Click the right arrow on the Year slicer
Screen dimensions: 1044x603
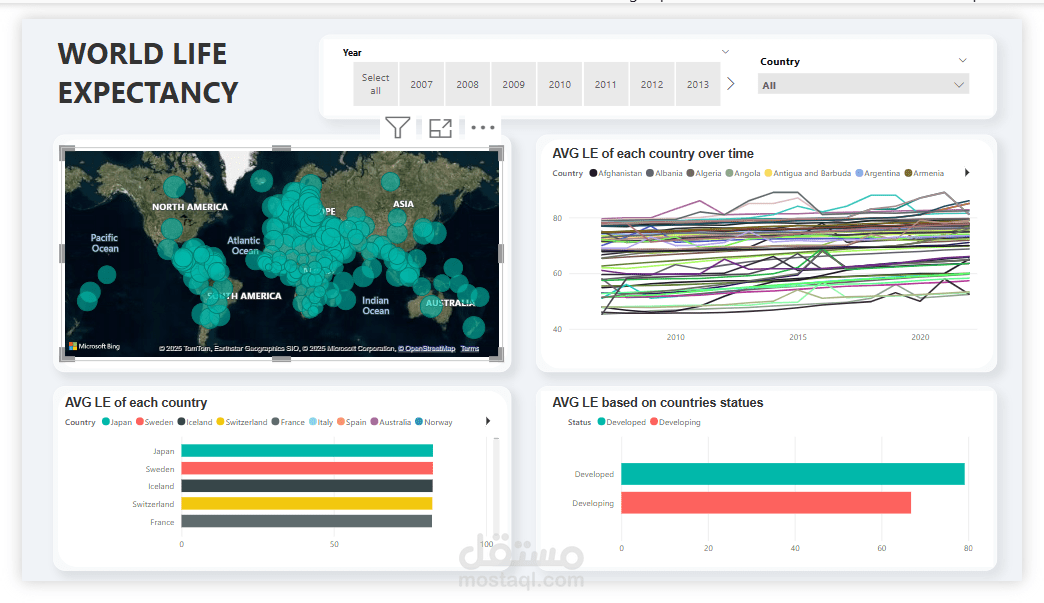tap(730, 84)
